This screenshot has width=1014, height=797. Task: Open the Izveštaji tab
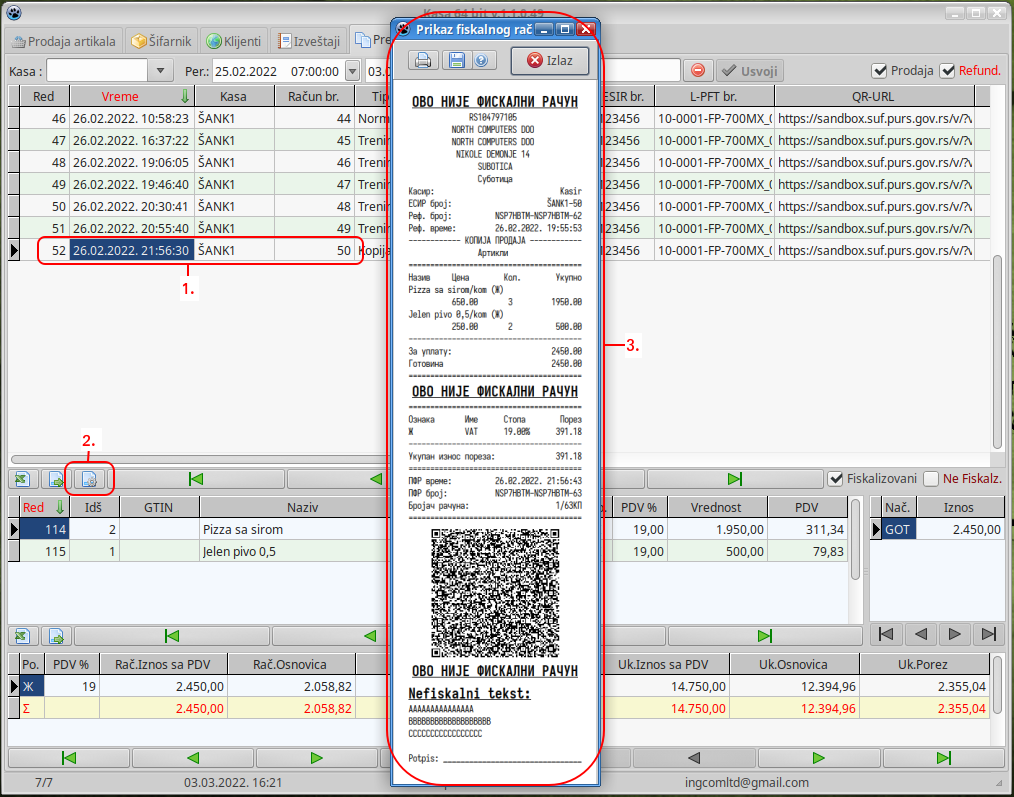click(309, 41)
